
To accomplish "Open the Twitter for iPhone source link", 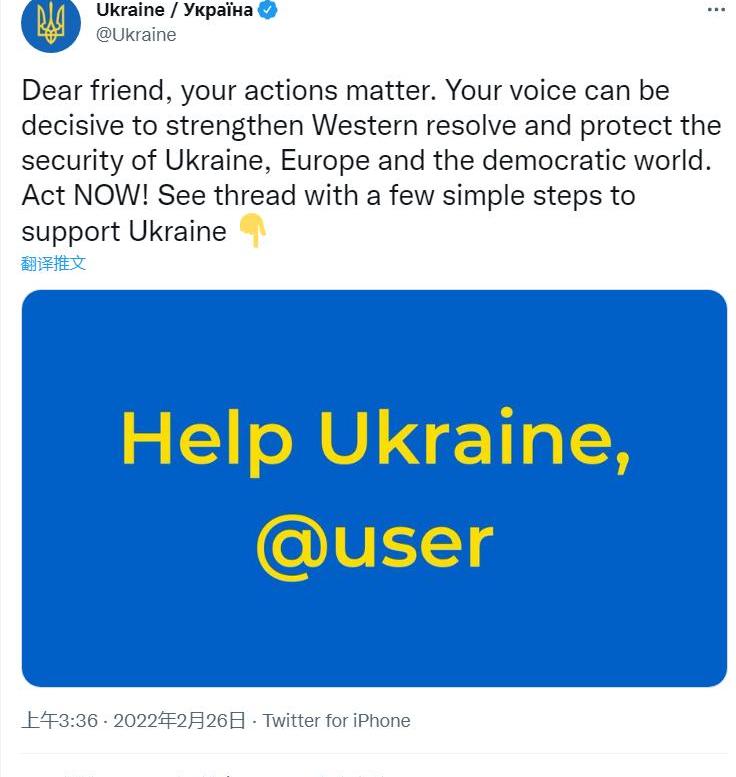I will pyautogui.click(x=337, y=721).
